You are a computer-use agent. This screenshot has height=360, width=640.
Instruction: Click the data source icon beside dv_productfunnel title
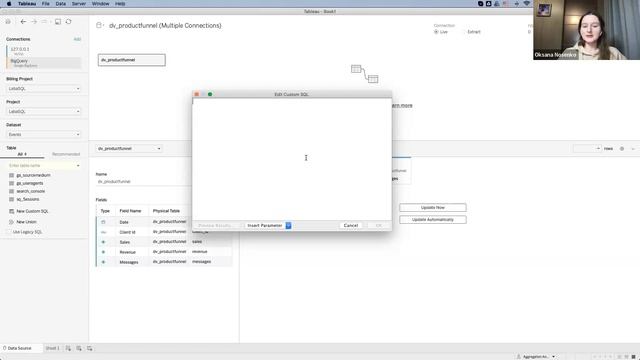click(x=99, y=25)
